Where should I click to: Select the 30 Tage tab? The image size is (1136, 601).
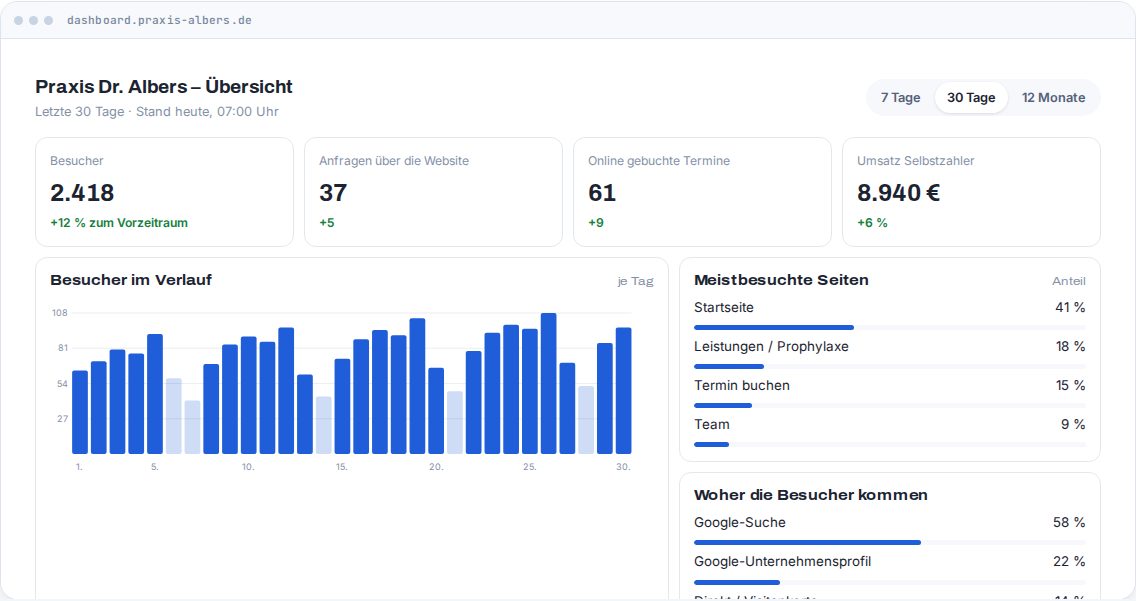pos(971,98)
